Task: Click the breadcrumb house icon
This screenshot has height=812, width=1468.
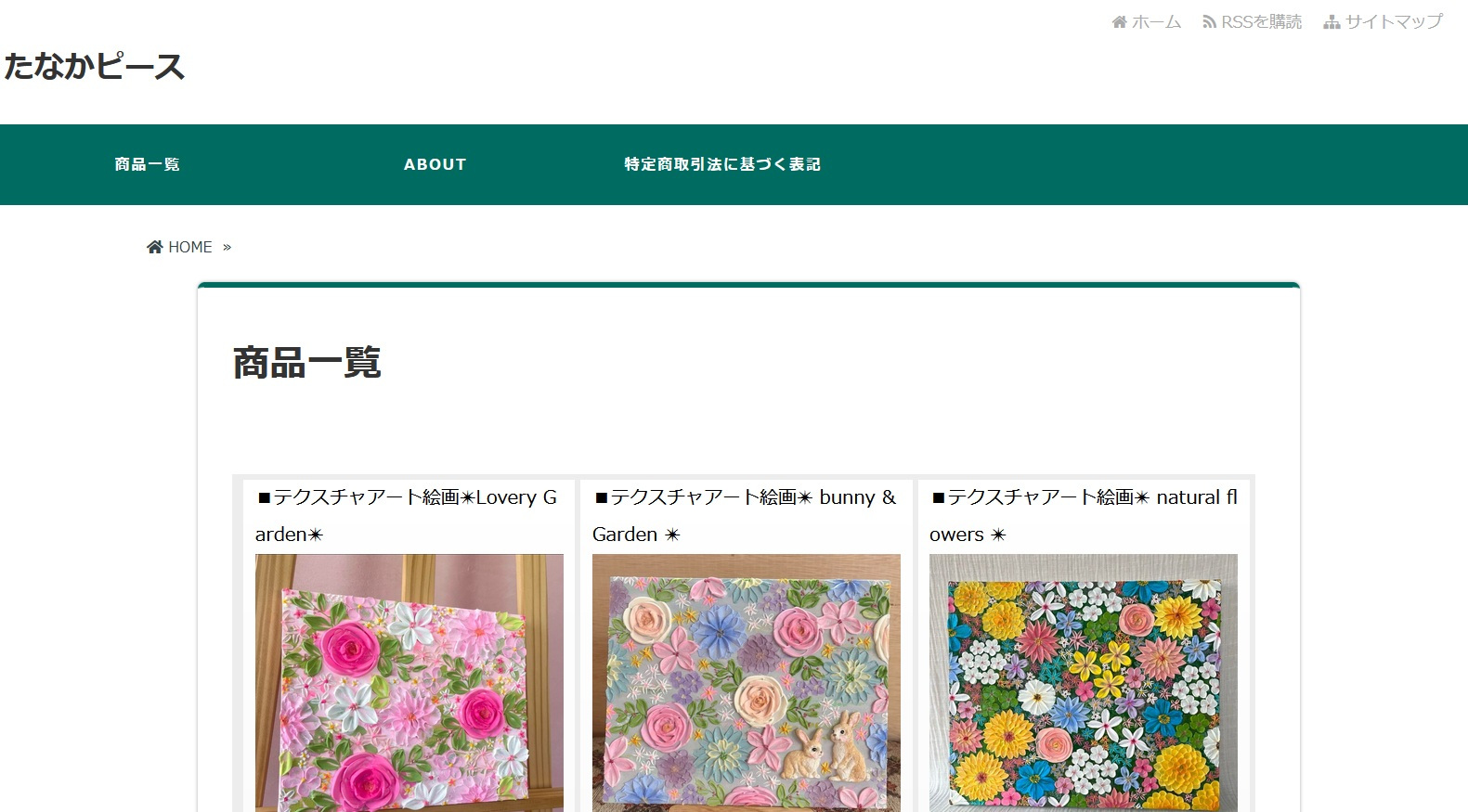Action: (x=154, y=247)
